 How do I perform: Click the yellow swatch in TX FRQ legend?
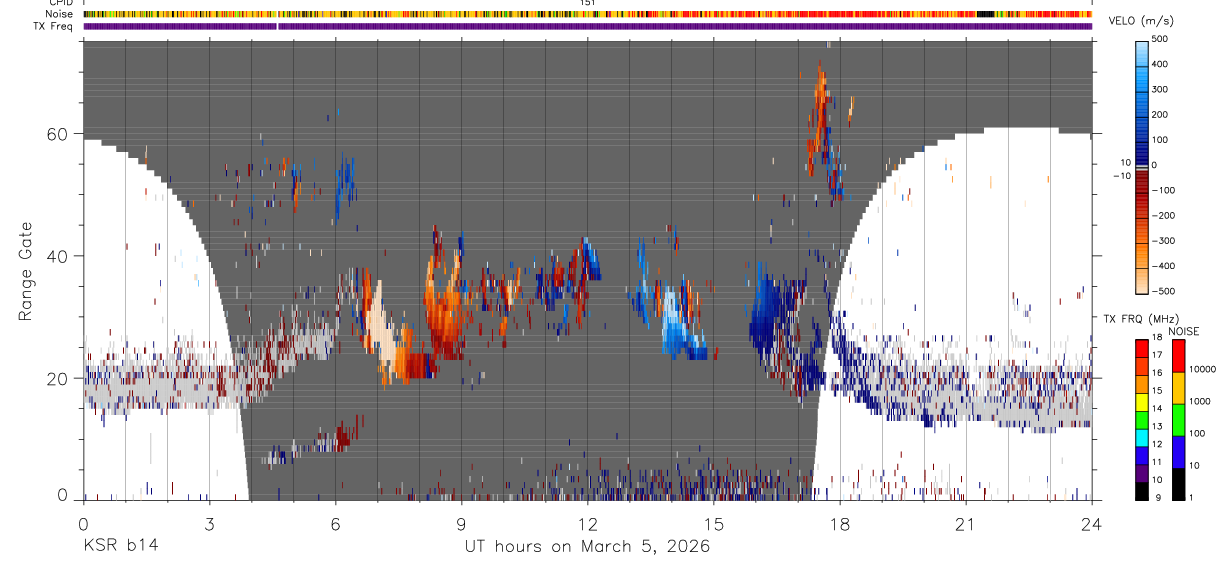click(1142, 401)
